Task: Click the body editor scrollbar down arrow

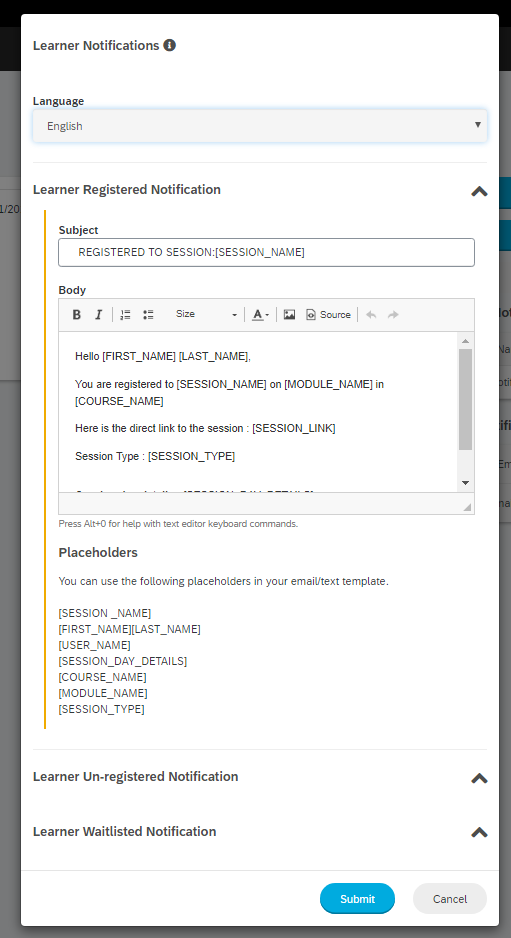Action: (x=466, y=483)
